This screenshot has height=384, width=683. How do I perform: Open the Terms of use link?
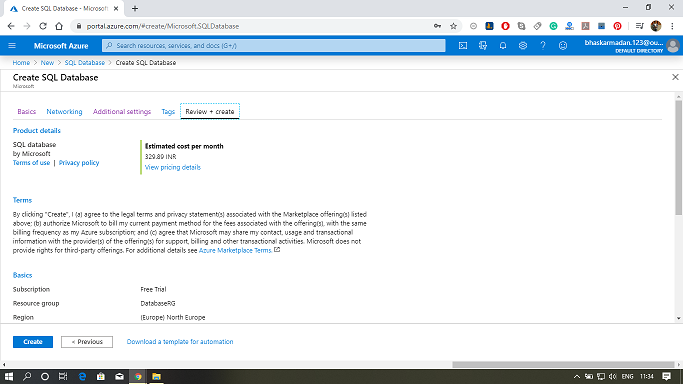point(31,163)
